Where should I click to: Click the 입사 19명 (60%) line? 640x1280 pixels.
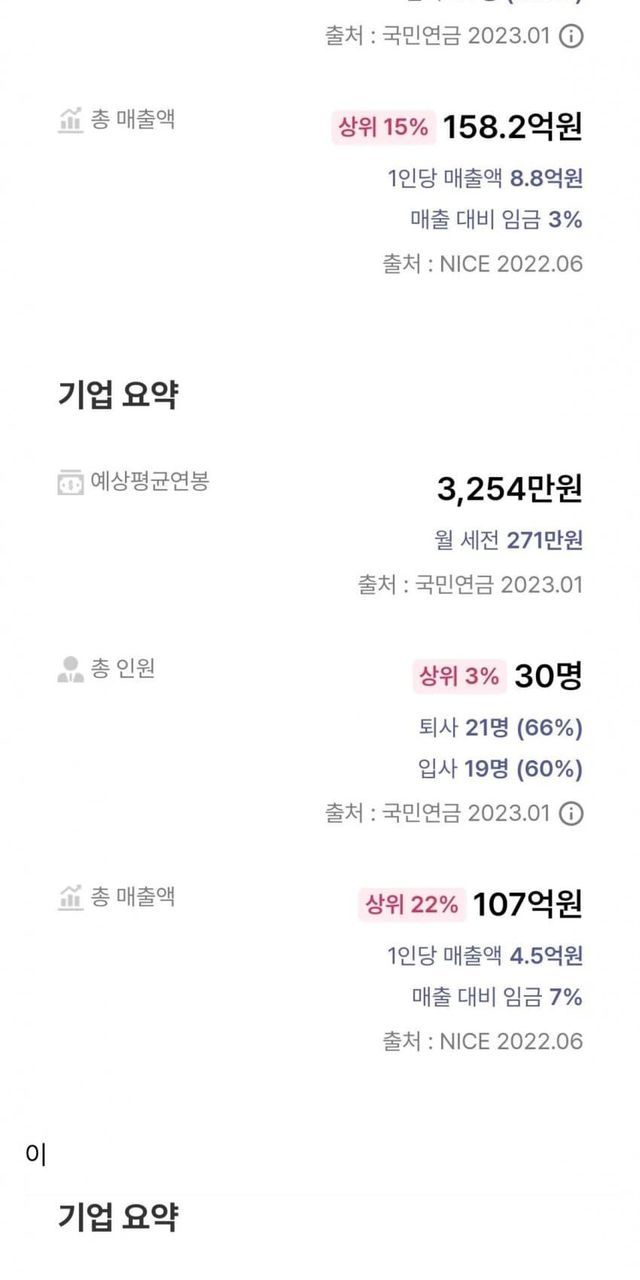500,769
